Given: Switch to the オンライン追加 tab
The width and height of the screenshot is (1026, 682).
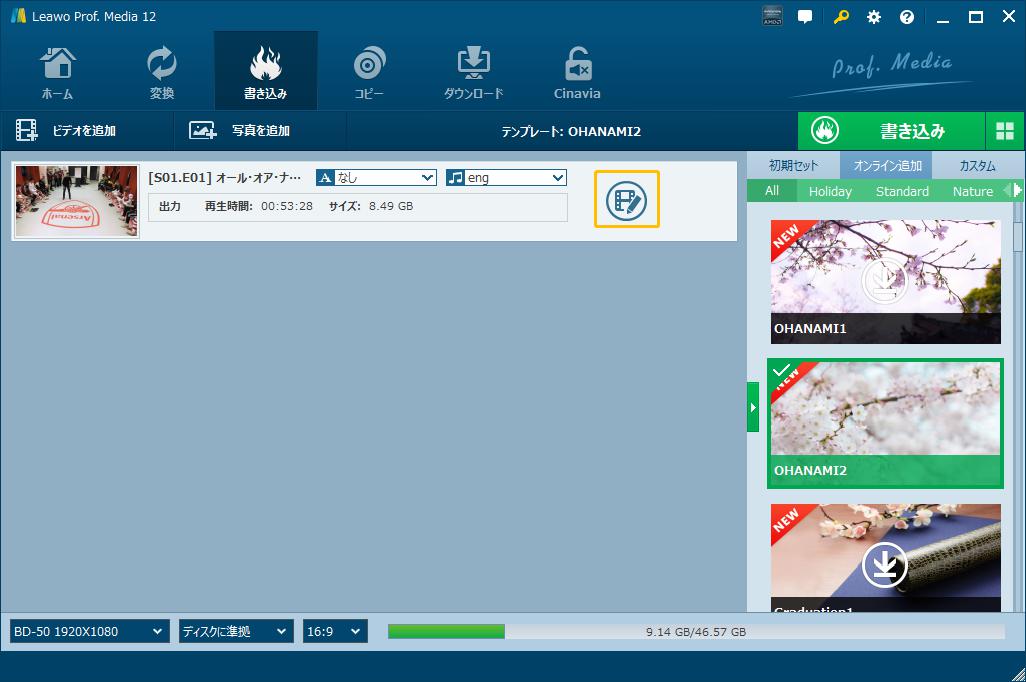Looking at the screenshot, I should (887, 166).
